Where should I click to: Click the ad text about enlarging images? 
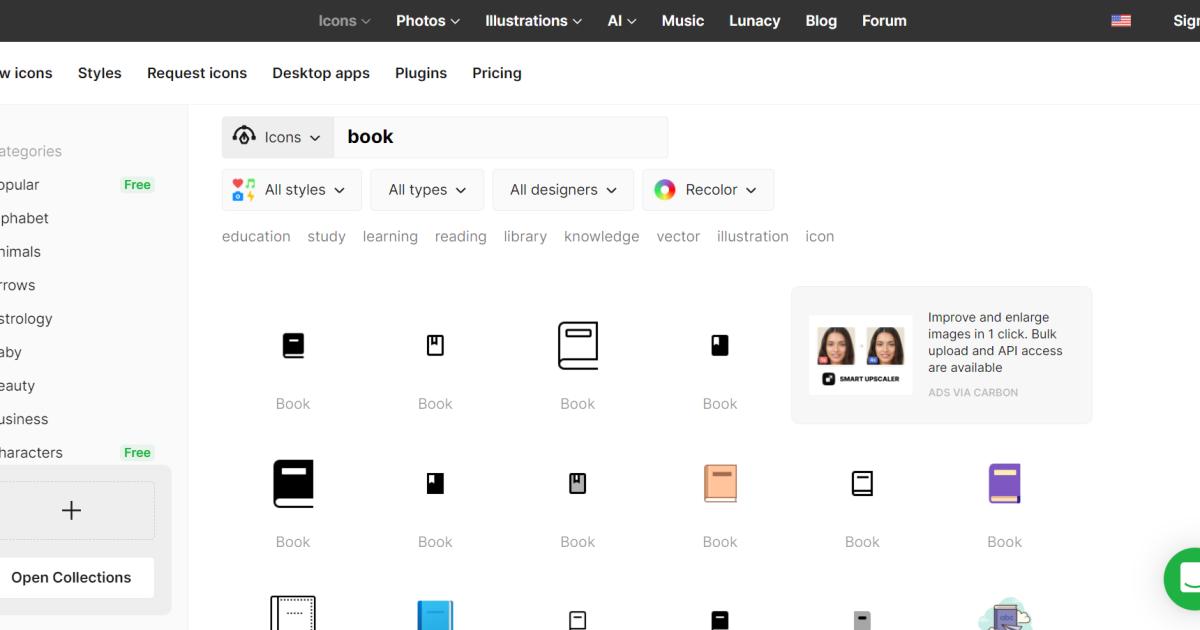coord(995,342)
